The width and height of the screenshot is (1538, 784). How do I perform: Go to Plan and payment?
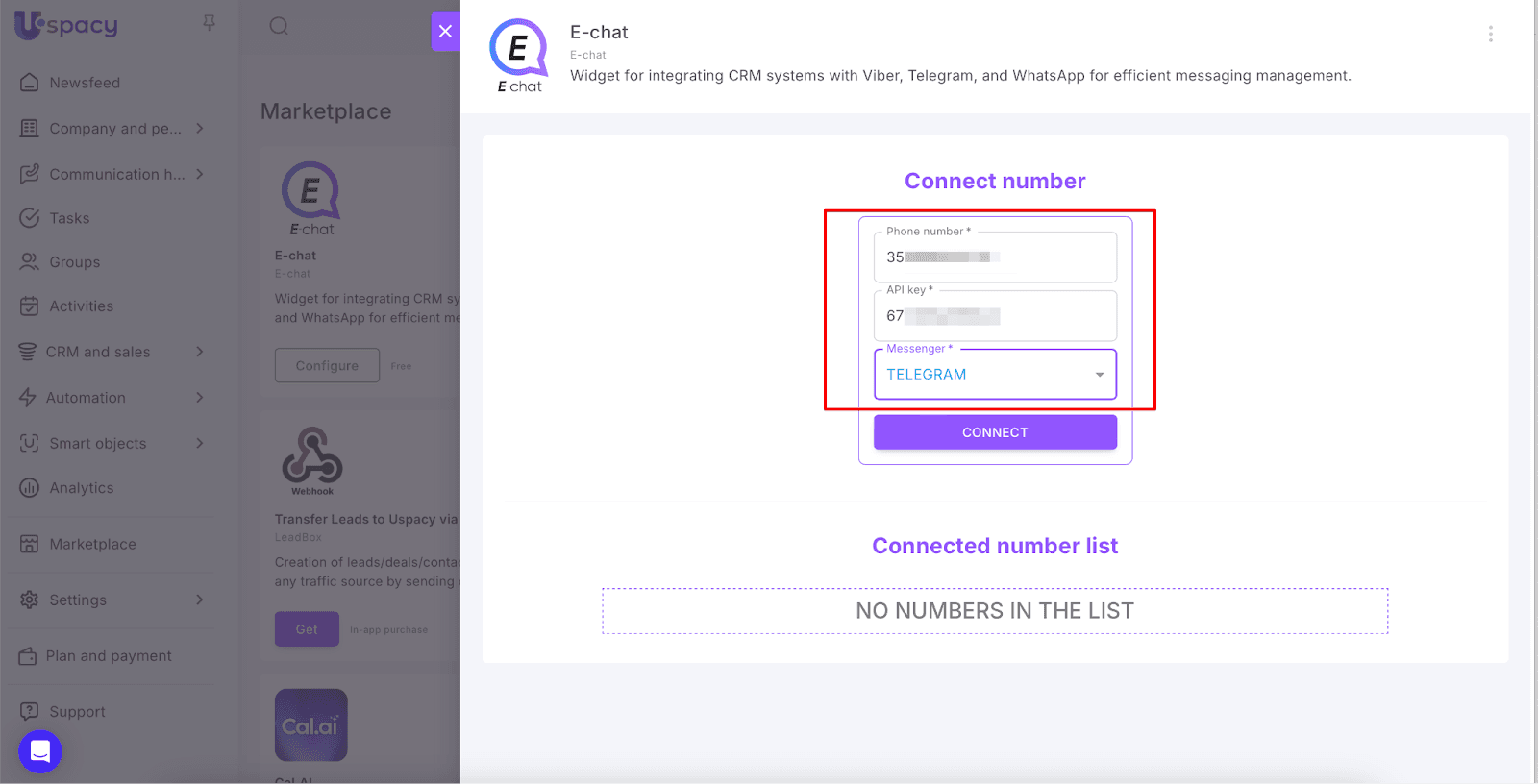tap(109, 656)
